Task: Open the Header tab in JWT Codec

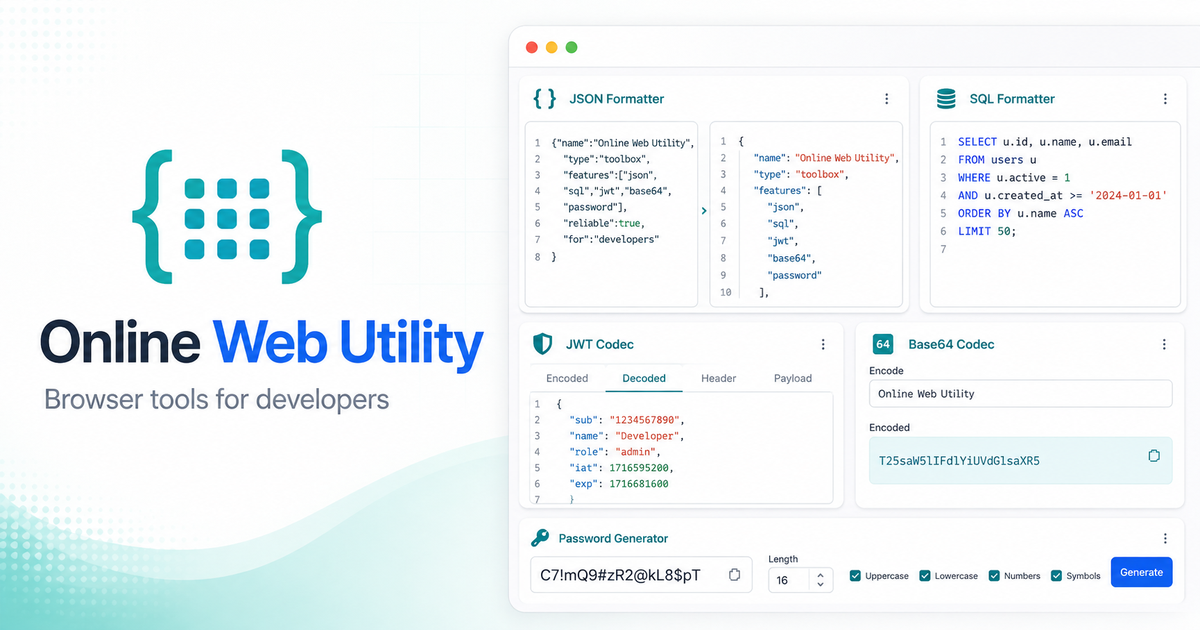Action: click(718, 378)
